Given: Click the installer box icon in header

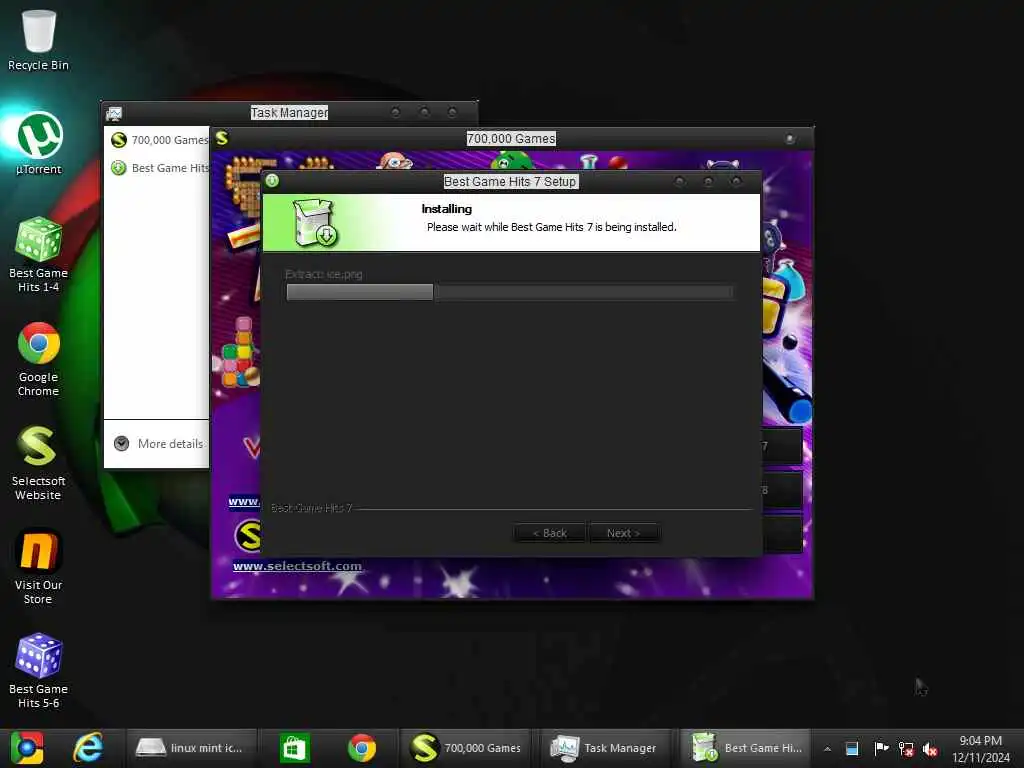Looking at the screenshot, I should (315, 223).
